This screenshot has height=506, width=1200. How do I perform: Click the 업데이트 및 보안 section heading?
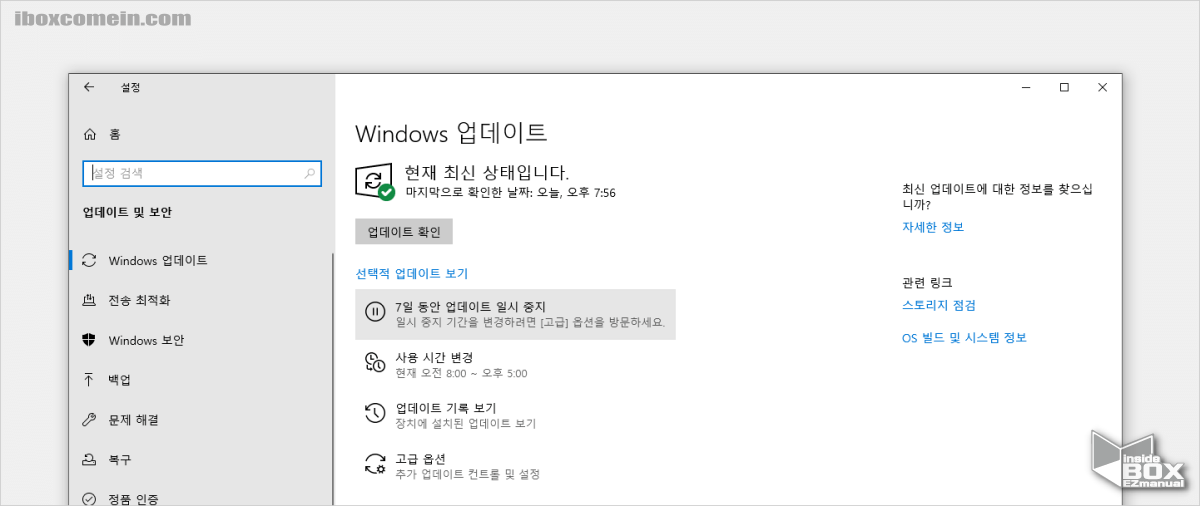(x=127, y=212)
